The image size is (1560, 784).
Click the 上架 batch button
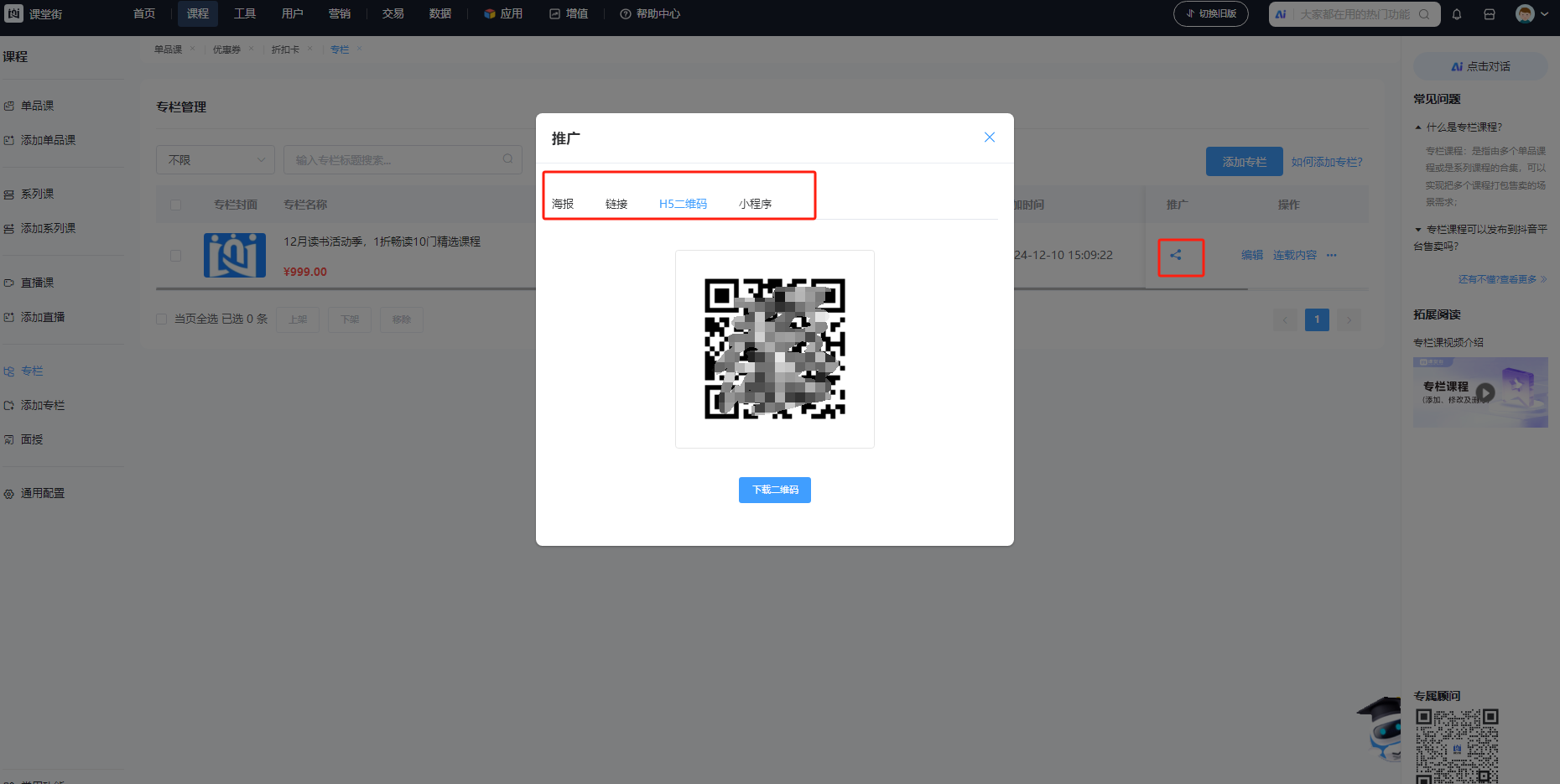click(x=298, y=319)
